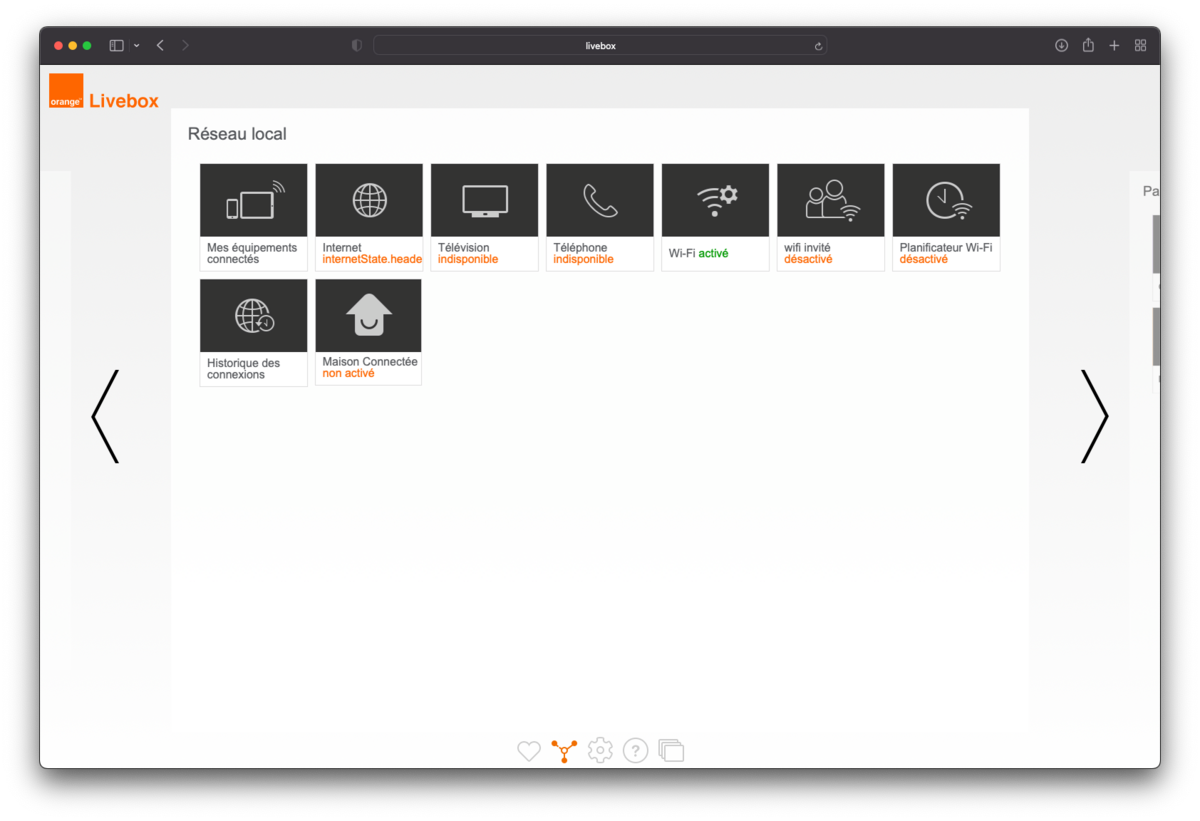Select the orange network icon at bottom
The width and height of the screenshot is (1200, 821).
564,751
